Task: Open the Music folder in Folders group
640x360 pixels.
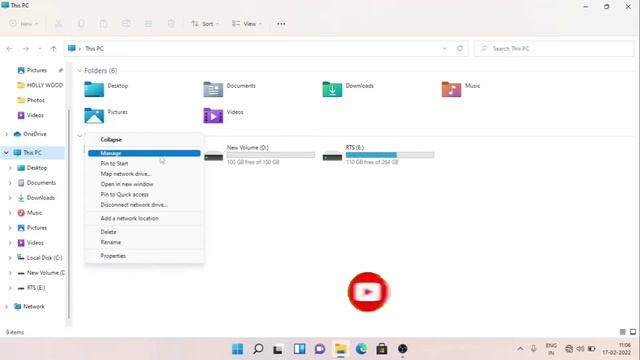Action: 461,89
